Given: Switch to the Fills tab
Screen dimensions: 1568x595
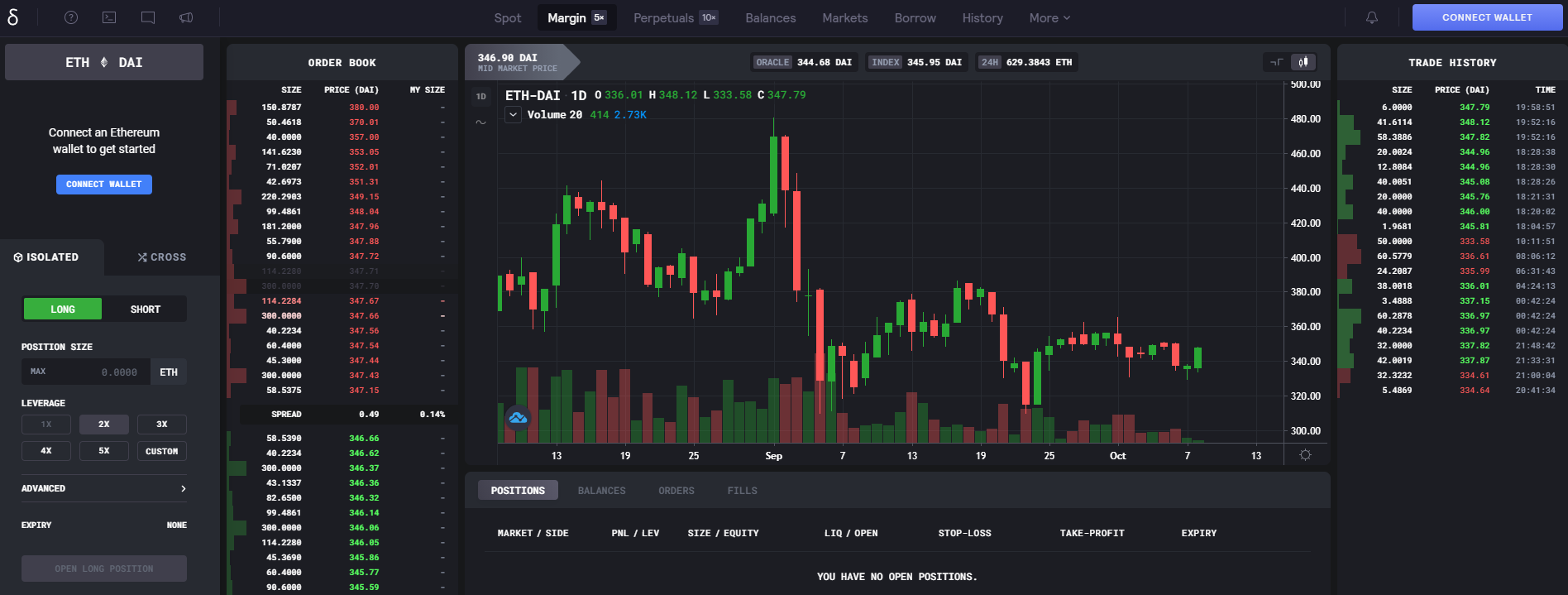Looking at the screenshot, I should 743,491.
